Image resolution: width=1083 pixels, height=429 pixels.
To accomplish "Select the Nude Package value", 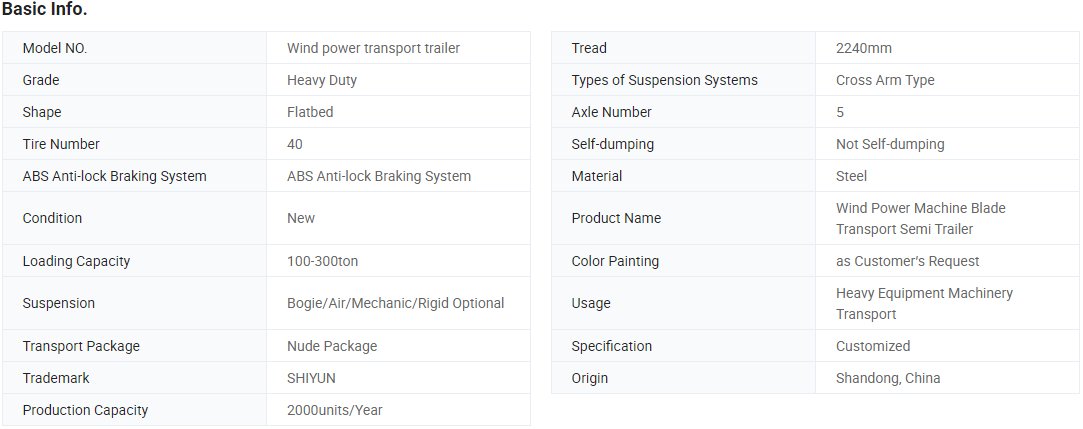I will pyautogui.click(x=332, y=346).
